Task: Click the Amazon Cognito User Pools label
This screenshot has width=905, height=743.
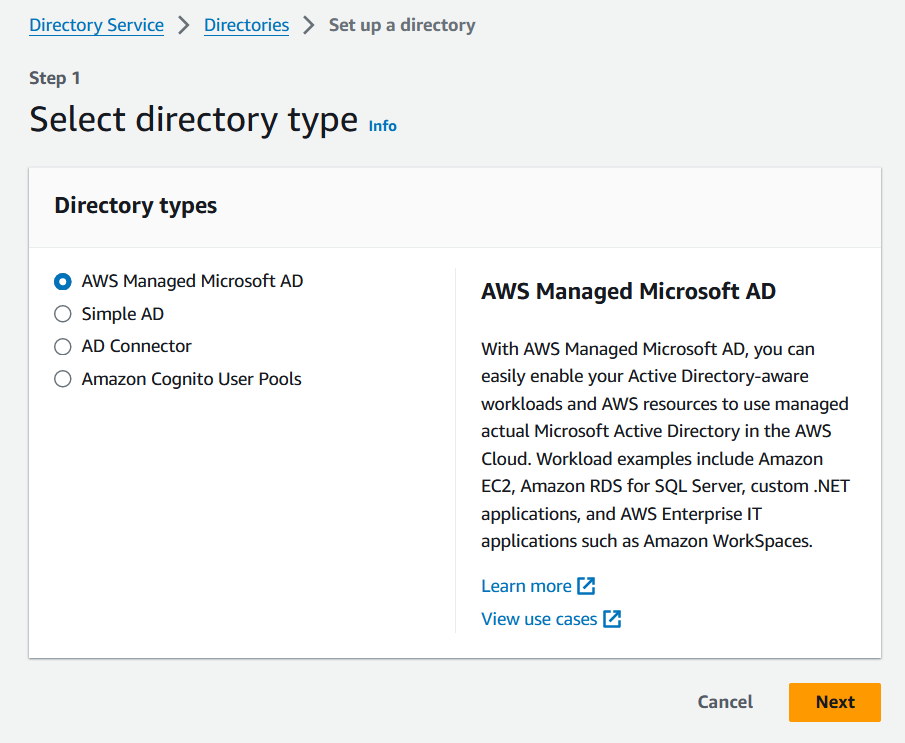Action: (x=192, y=379)
